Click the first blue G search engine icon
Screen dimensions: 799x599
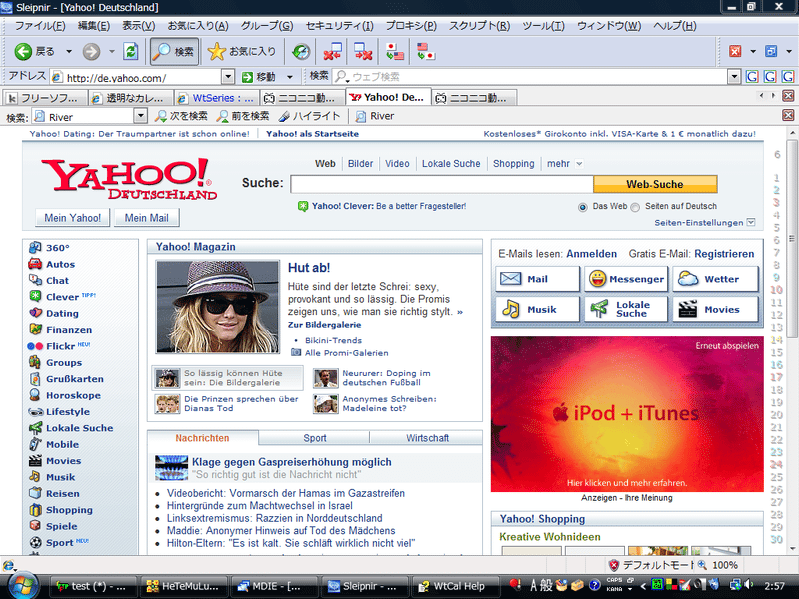click(752, 77)
